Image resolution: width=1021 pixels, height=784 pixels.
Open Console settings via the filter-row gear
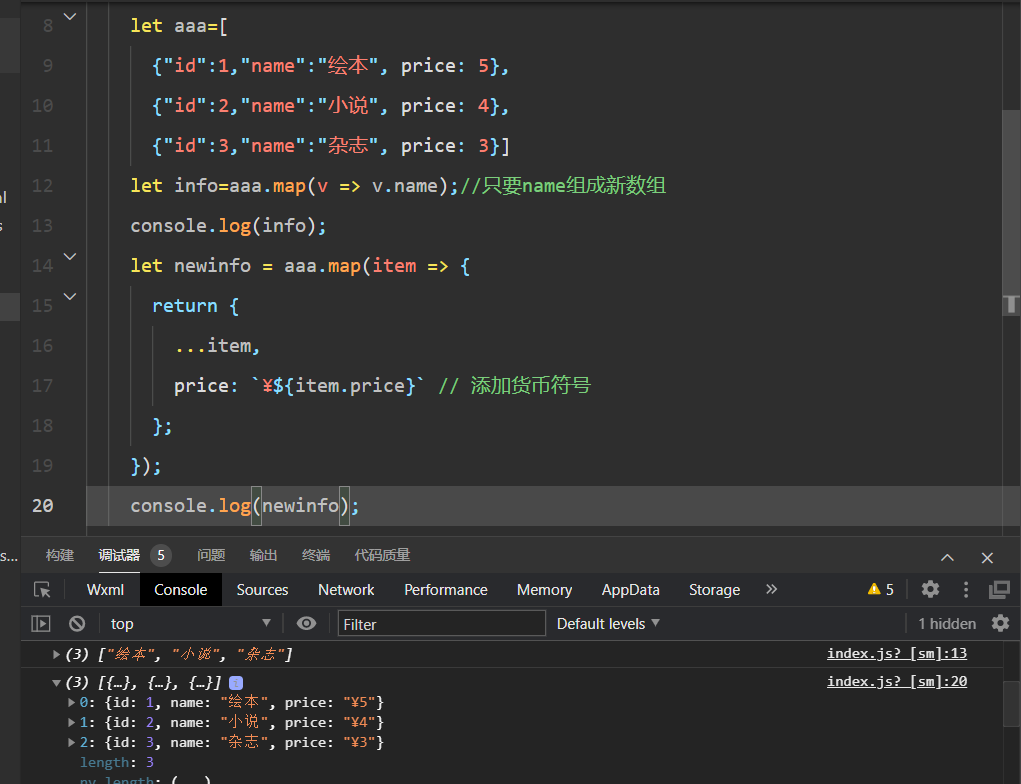click(x=1001, y=623)
